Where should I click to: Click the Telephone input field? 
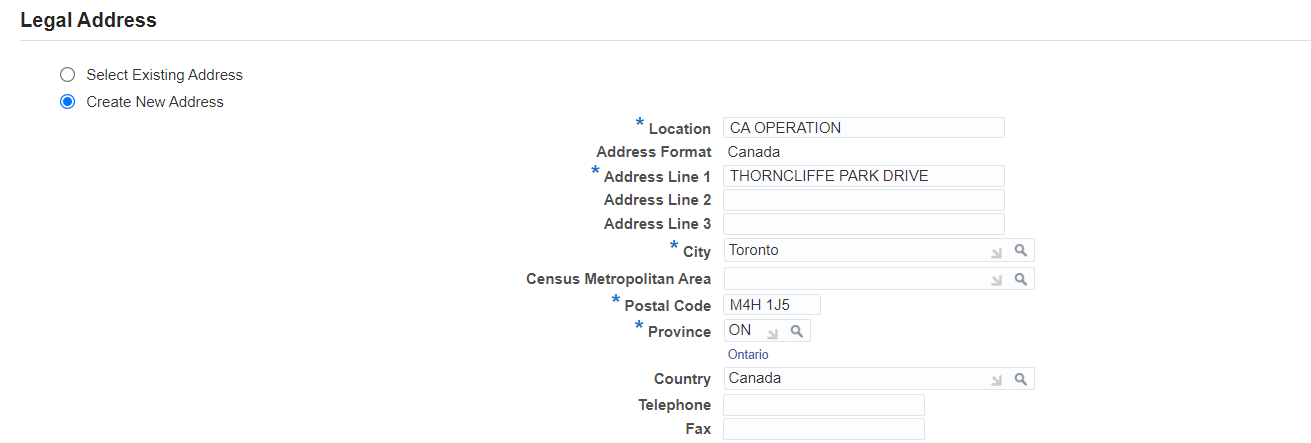pyautogui.click(x=824, y=405)
